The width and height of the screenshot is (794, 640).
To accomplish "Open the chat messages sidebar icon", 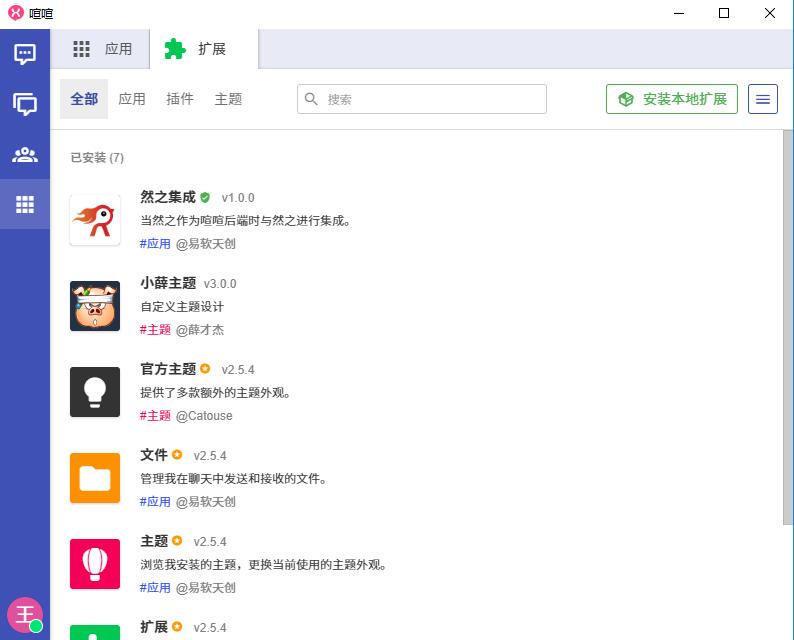I will 25,54.
